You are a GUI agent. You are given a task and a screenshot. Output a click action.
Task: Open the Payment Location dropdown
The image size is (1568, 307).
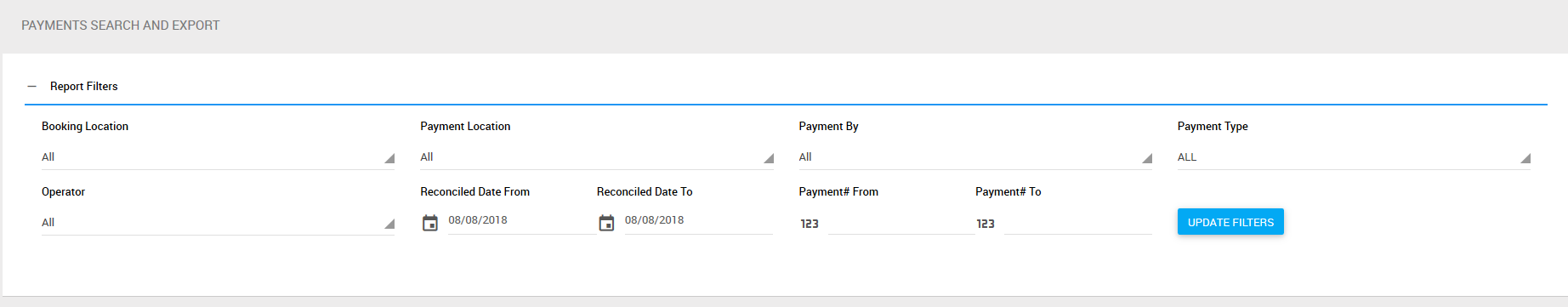[597, 157]
